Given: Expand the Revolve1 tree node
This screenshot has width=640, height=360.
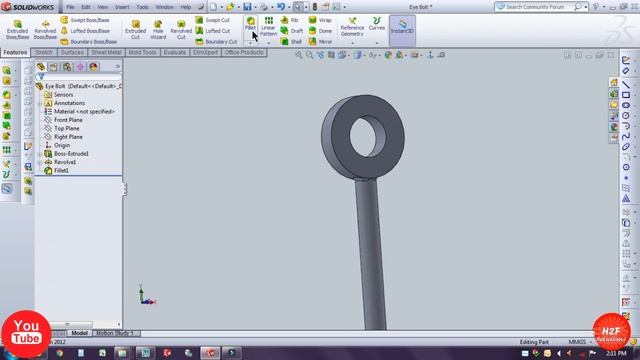Looking at the screenshot, I should coord(40,162).
